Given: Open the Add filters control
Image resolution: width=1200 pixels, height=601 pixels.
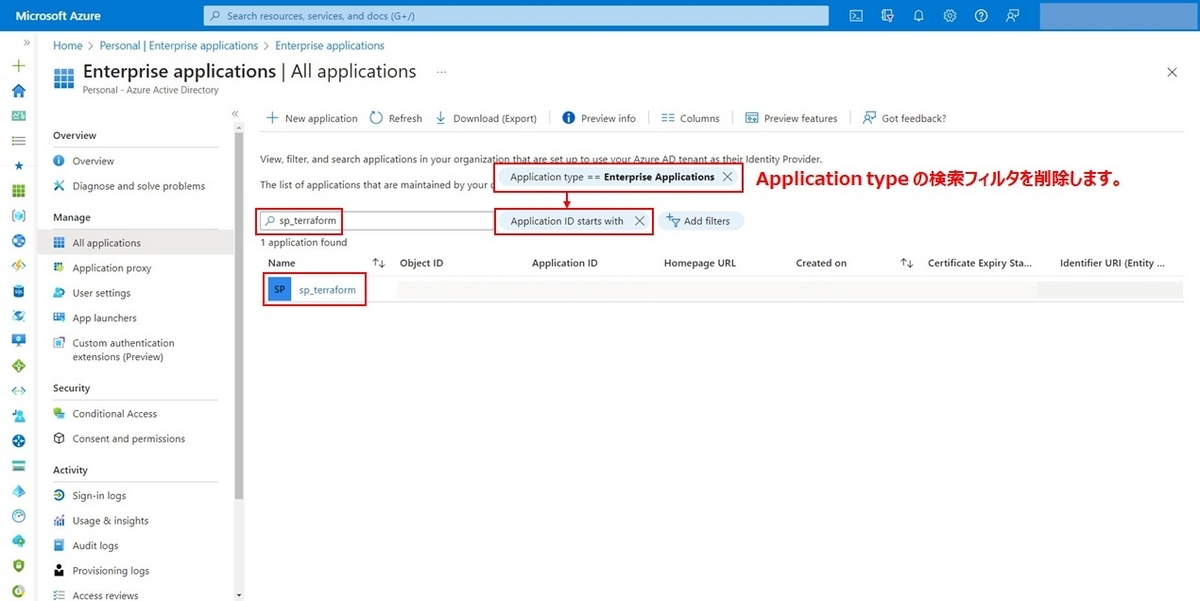Looking at the screenshot, I should click(701, 220).
